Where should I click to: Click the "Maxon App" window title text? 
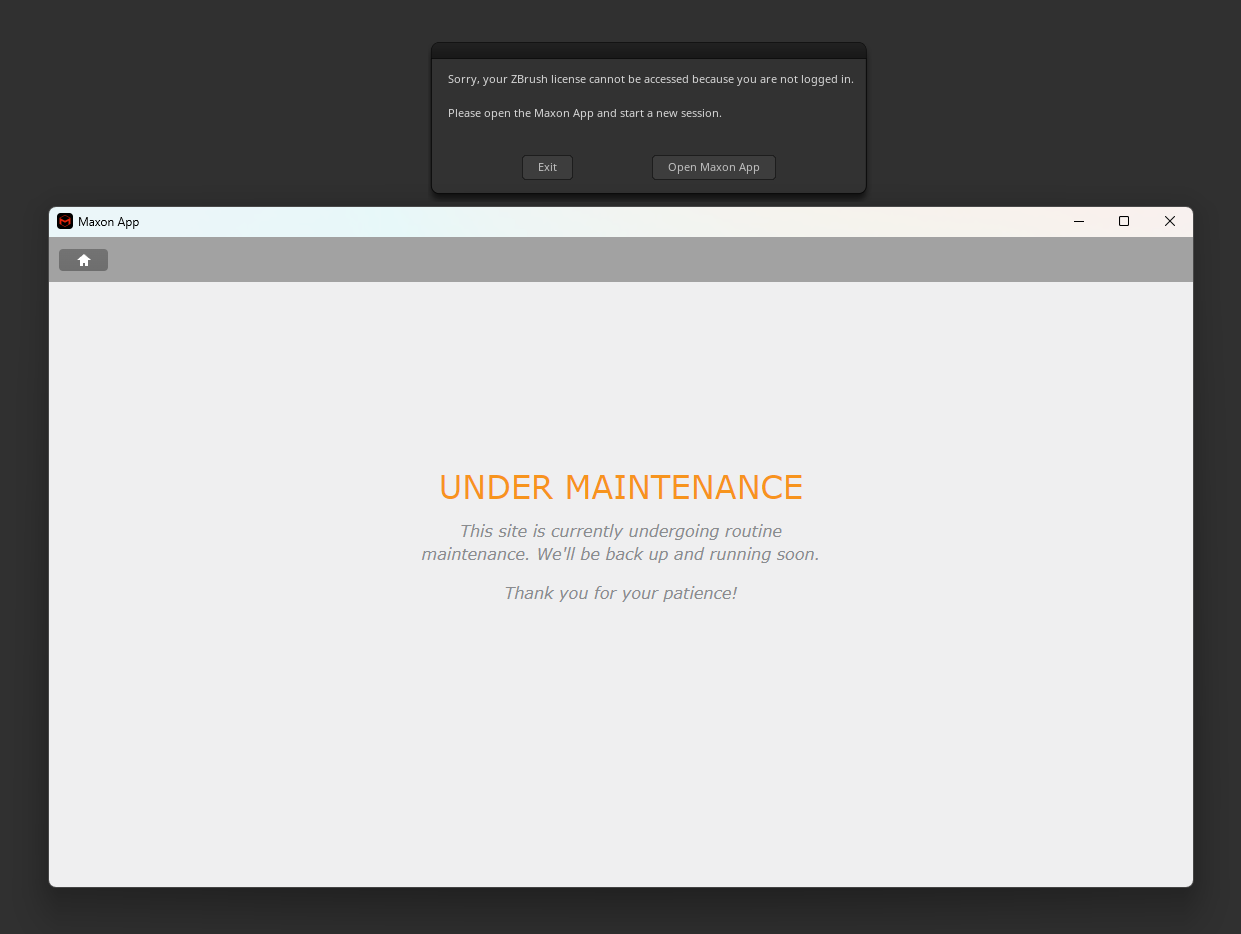[x=109, y=222]
